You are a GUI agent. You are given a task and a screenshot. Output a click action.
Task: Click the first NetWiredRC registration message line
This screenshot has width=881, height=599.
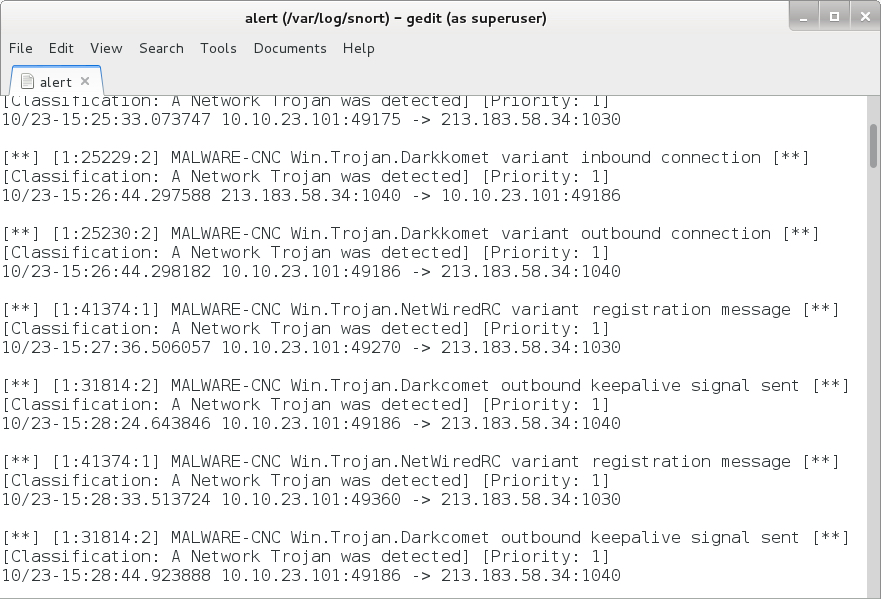(421, 310)
